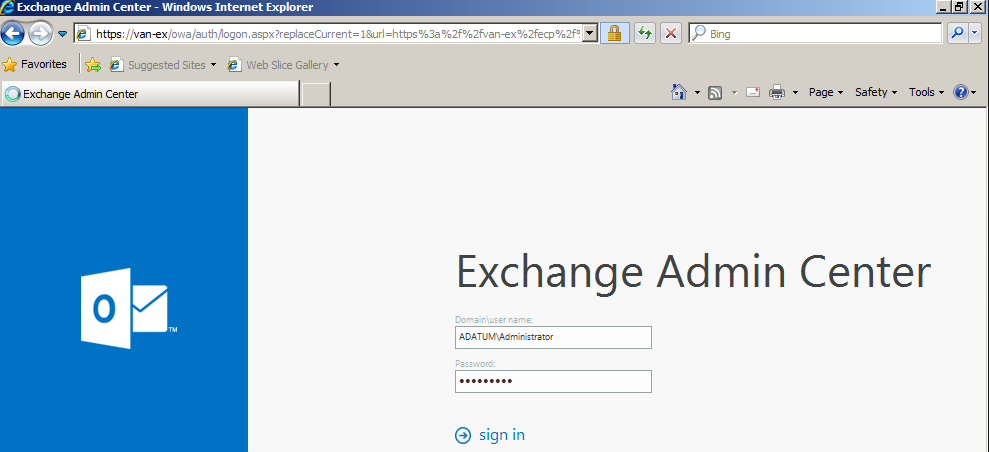Open the recent pages dropdown beside Forward
Viewport: 989px width, 452px height.
point(62,34)
